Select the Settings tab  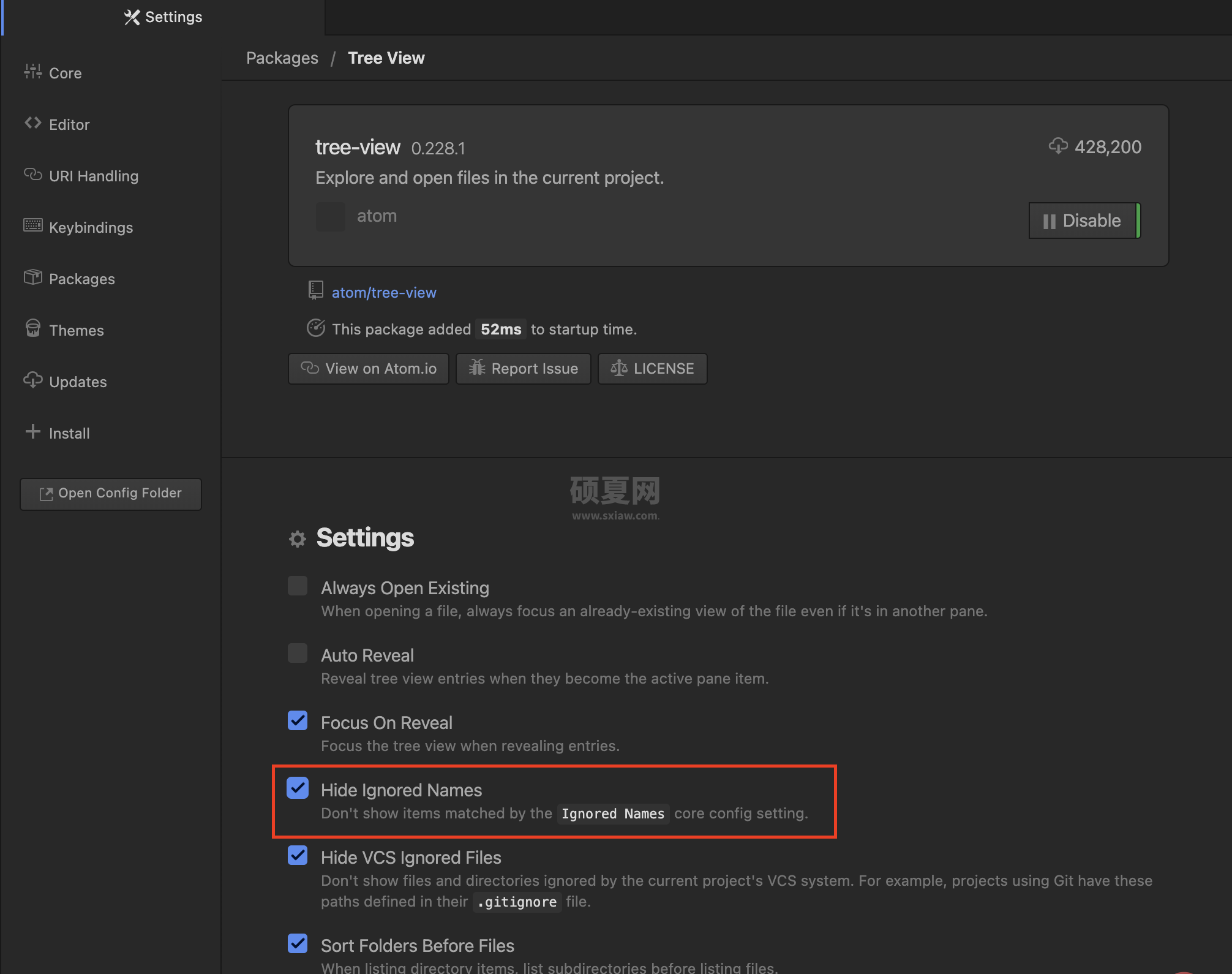pyautogui.click(x=163, y=17)
